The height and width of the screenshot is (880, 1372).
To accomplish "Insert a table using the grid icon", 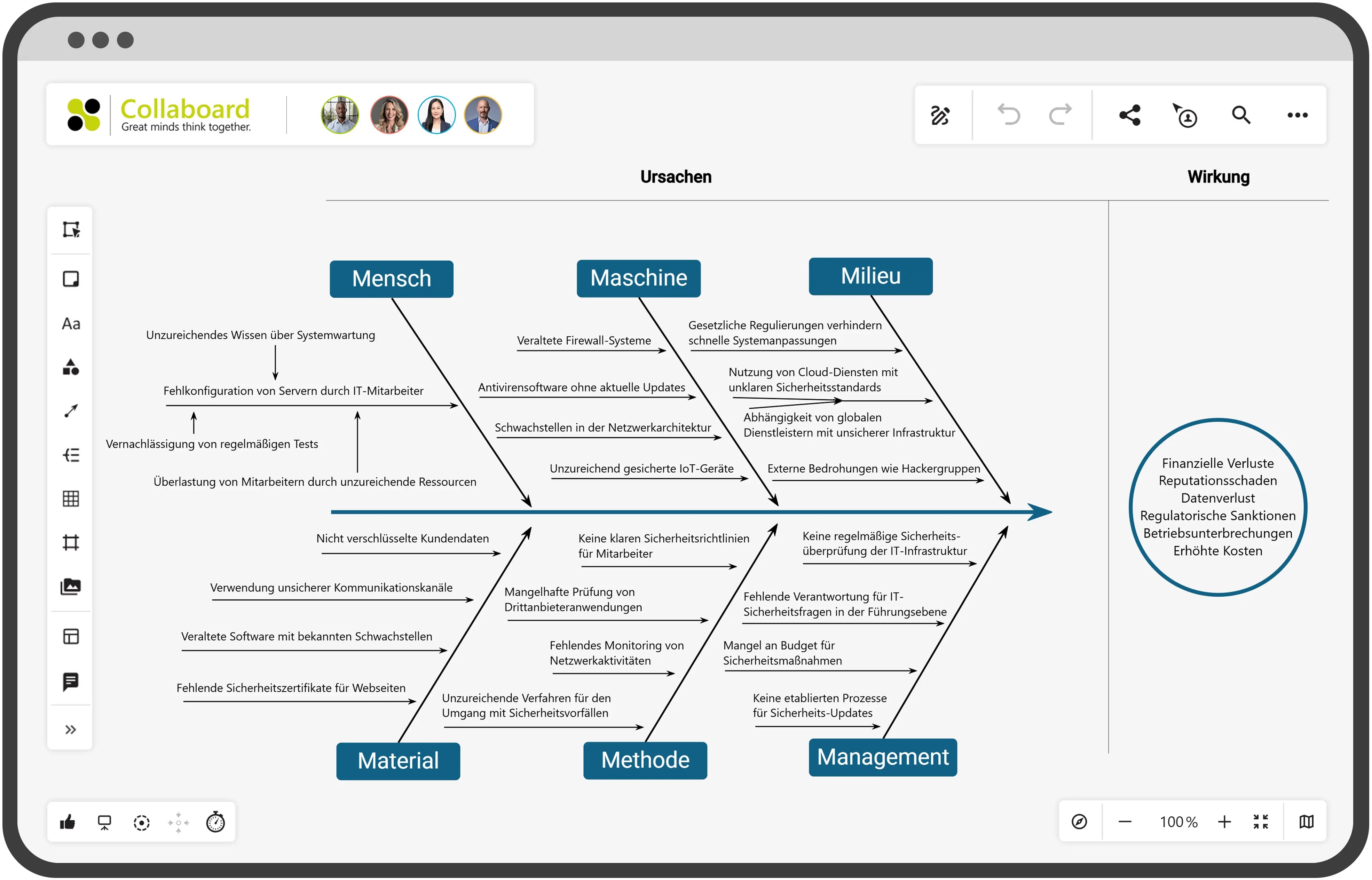I will [x=71, y=499].
